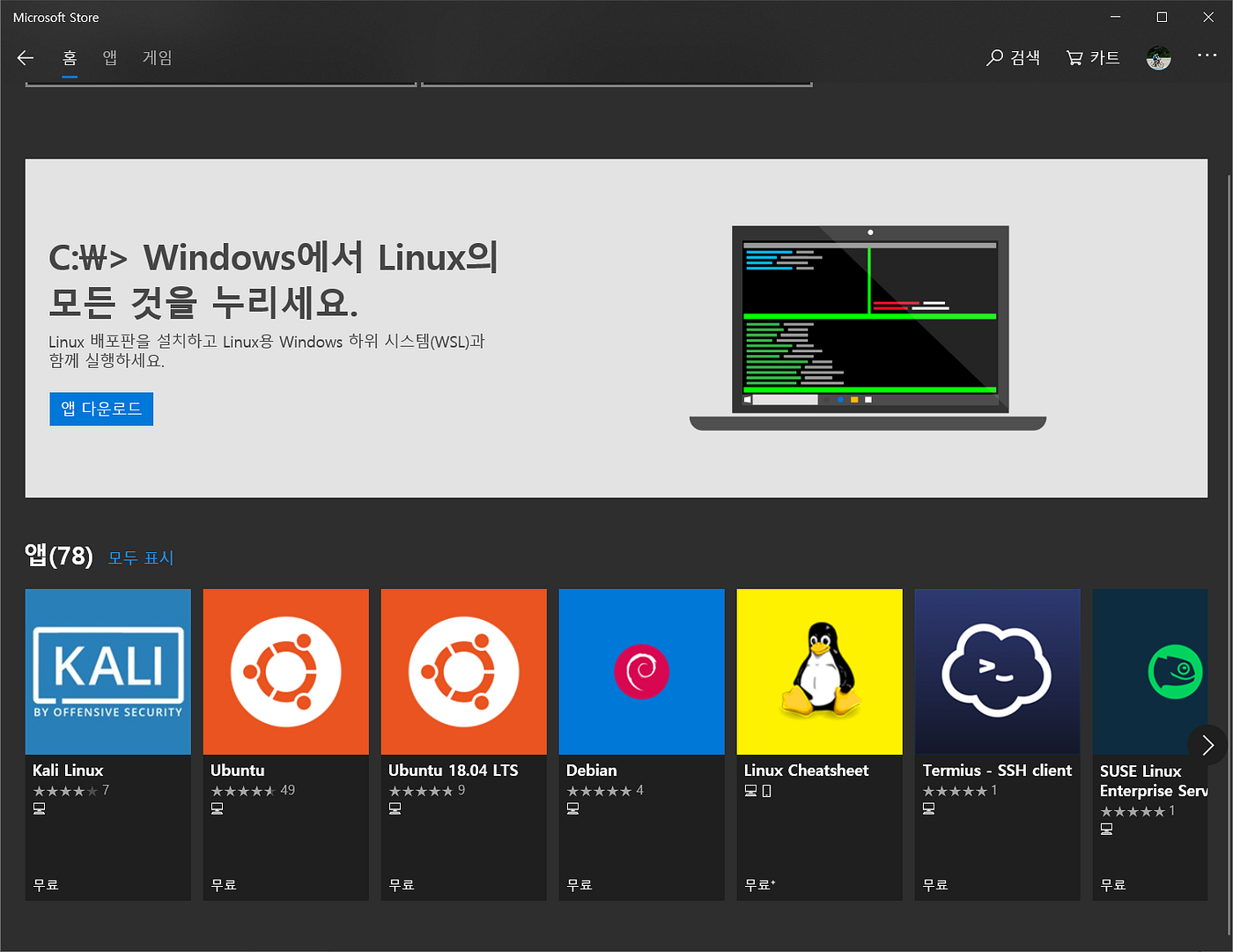Click the laptop terminal banner illustration
This screenshot has height=952, width=1233.
tap(868, 328)
